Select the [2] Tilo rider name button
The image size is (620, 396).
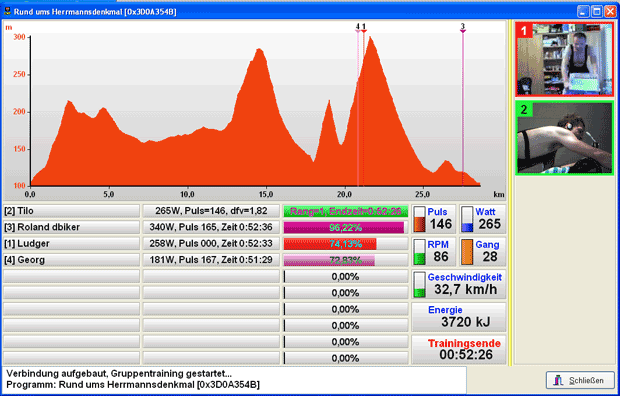coord(71,211)
